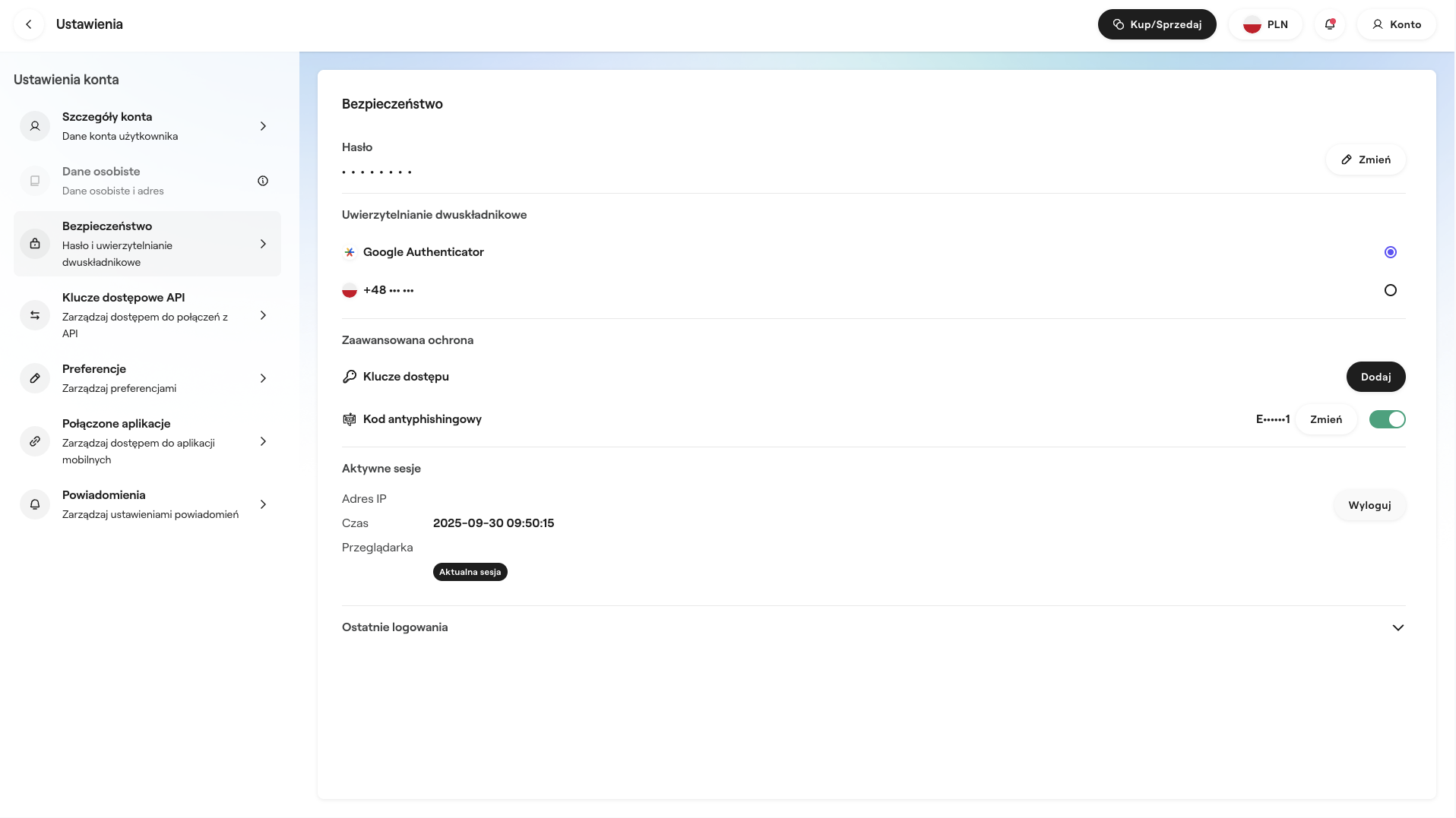Click the back arrow next to Ustawienia
The height and width of the screenshot is (818, 1456).
coord(29,24)
